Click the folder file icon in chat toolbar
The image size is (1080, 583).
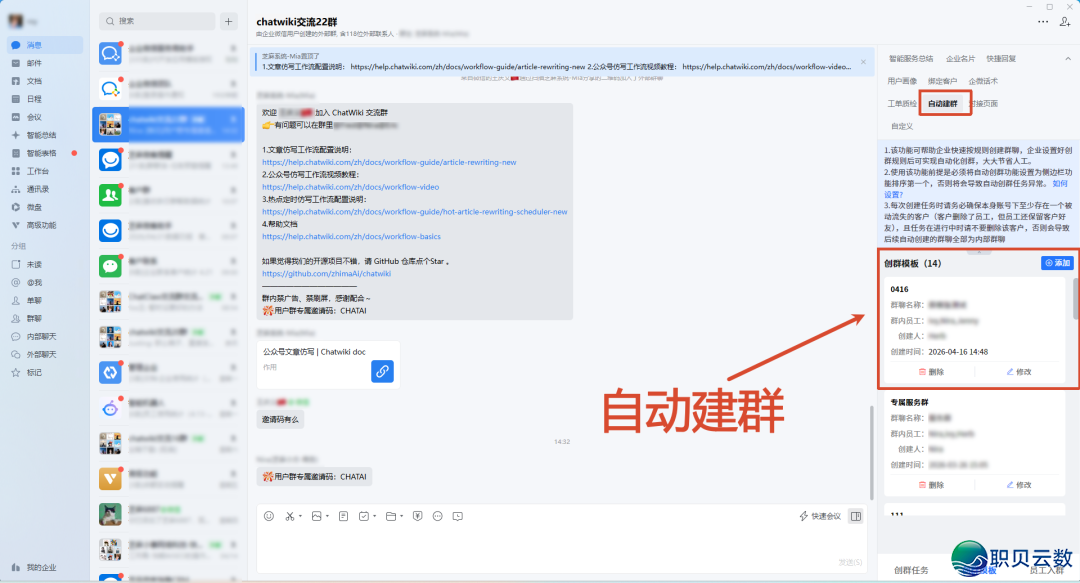391,516
